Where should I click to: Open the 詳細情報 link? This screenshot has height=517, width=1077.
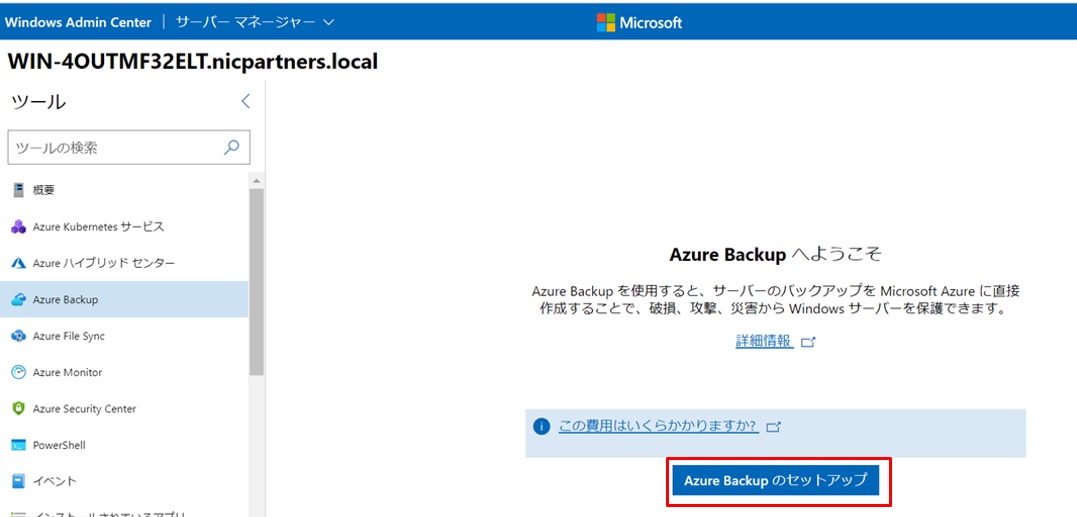[x=764, y=341]
